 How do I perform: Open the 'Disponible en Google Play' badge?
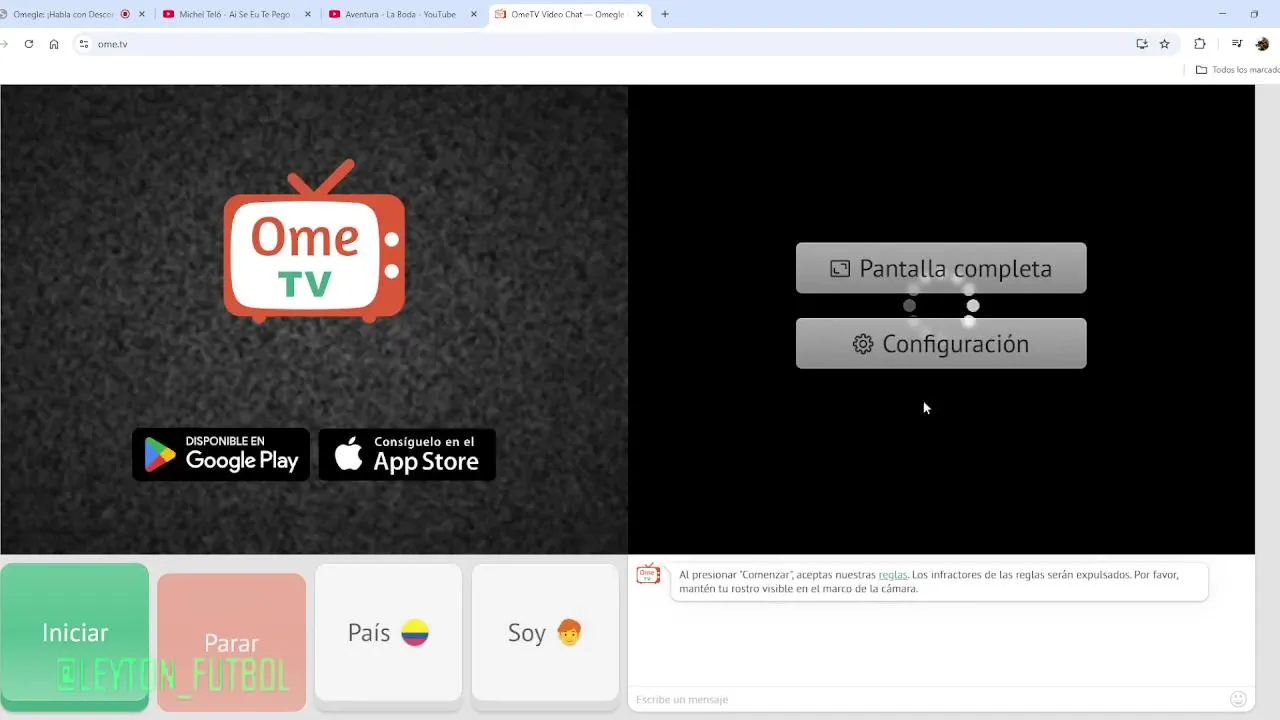(221, 454)
